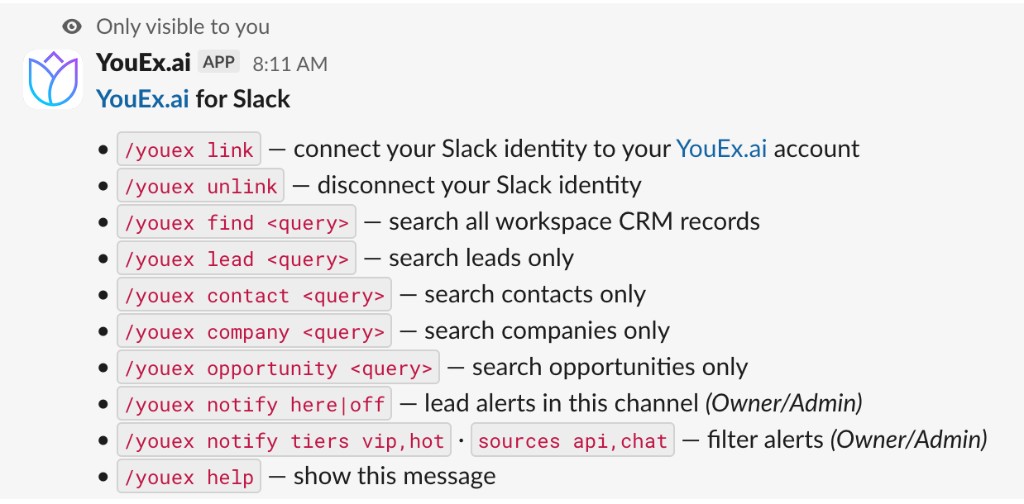Click 'Only visible to you' label text
This screenshot has width=1024, height=504.
[183, 27]
